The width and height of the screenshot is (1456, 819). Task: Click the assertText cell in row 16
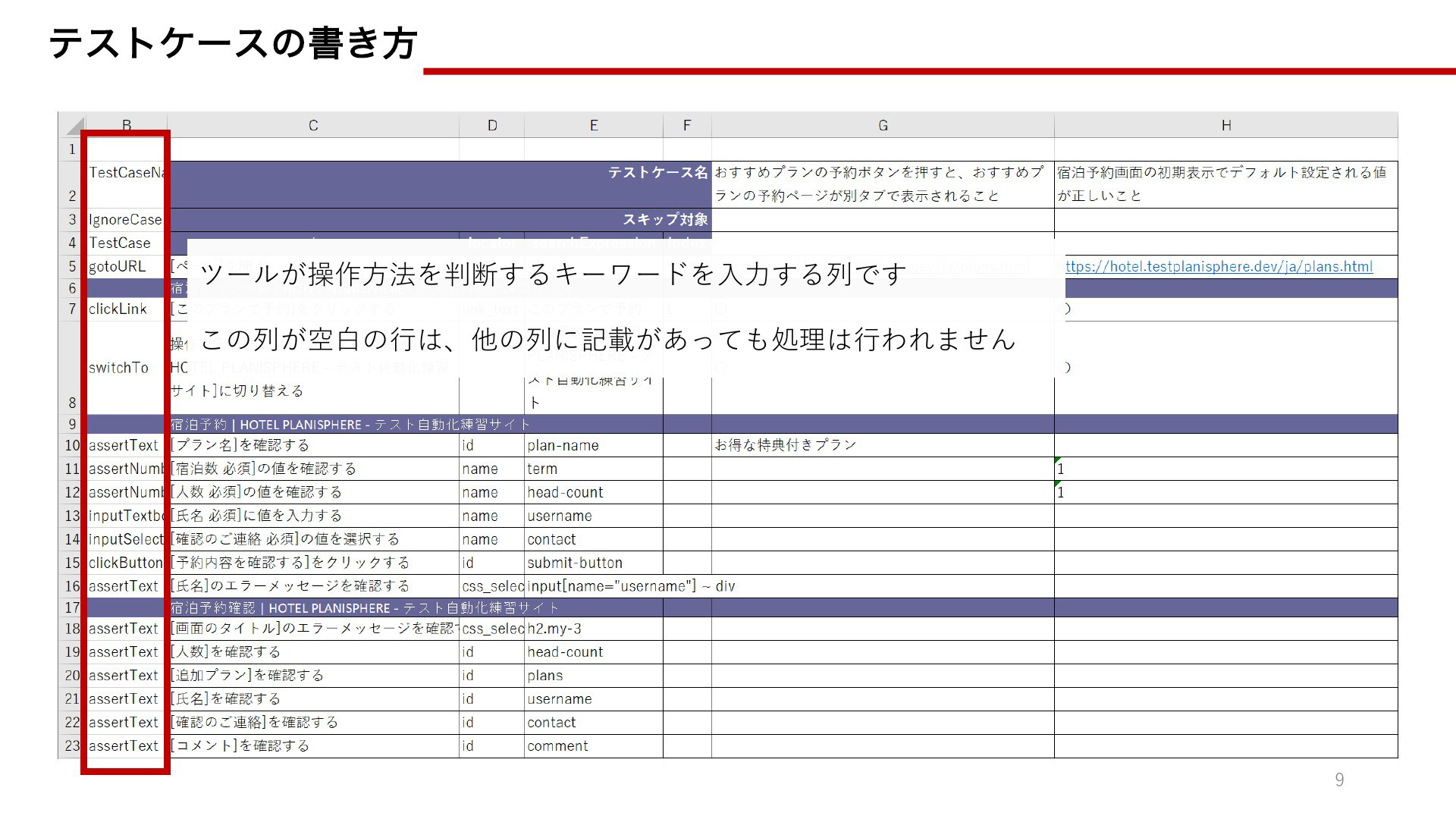tap(127, 586)
